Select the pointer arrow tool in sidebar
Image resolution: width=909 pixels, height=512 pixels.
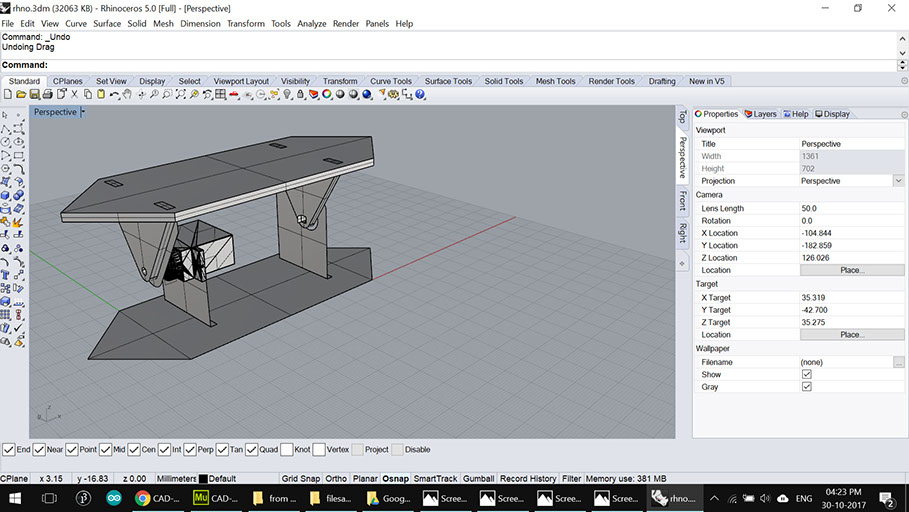click(x=5, y=115)
